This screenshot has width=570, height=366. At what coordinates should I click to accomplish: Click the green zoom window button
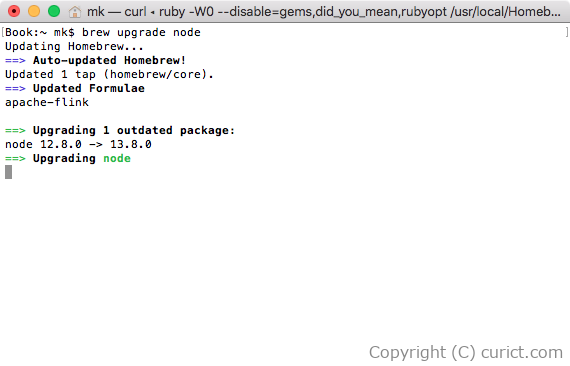[x=54, y=11]
